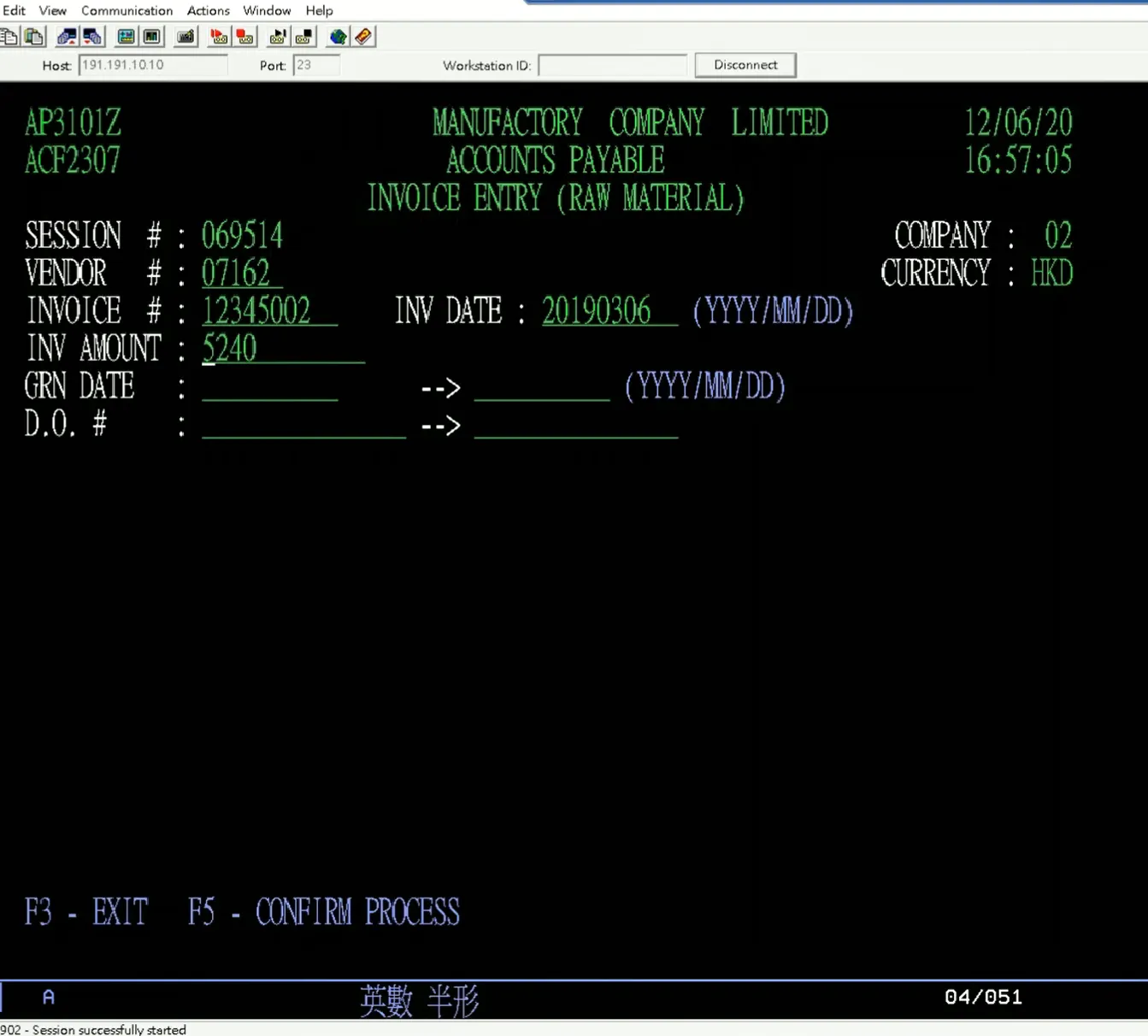Click the INV DATE field 20190306
1148x1036 pixels.
(609, 311)
